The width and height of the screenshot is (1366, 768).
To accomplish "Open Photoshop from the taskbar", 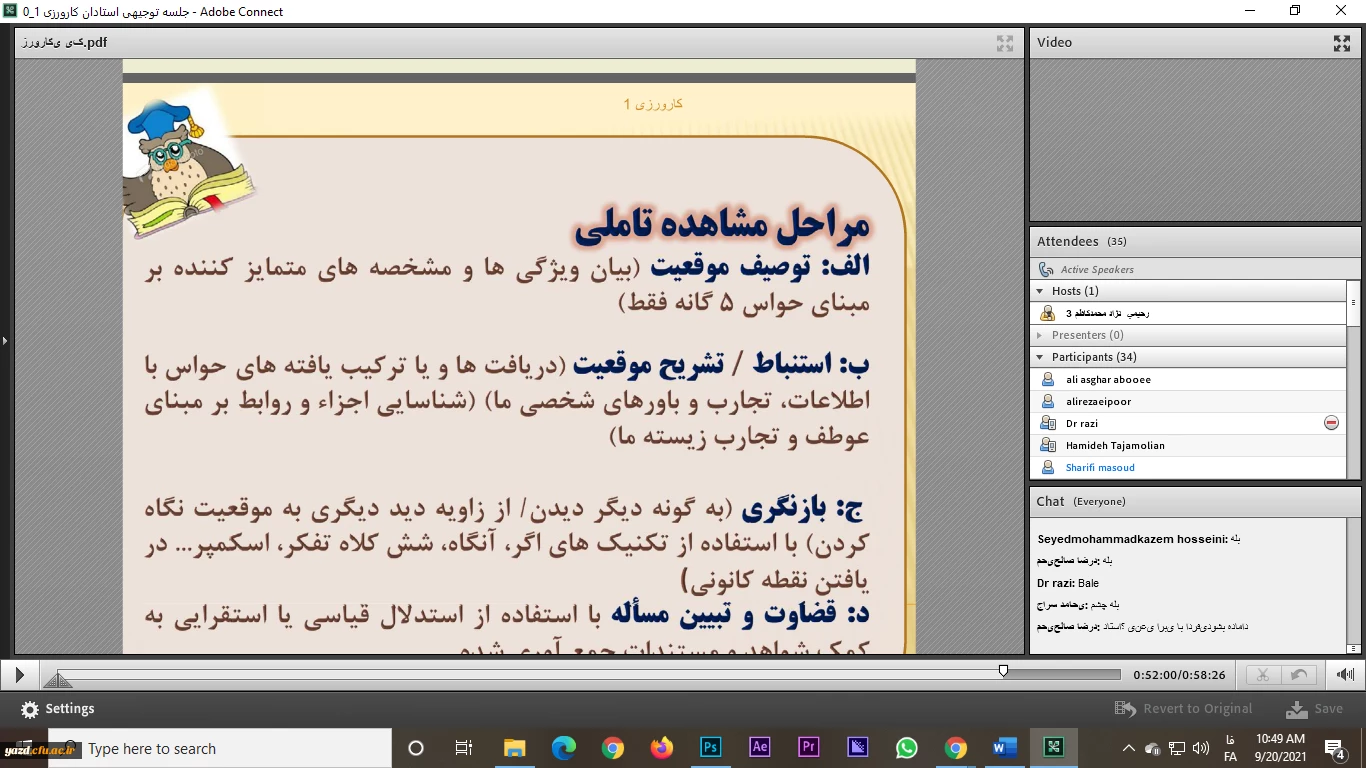I will pyautogui.click(x=710, y=748).
